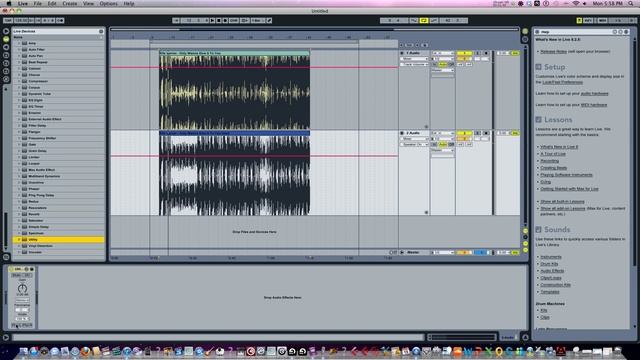Select the Vinyl Distortion device row
Screen dimensions: 640x360
(x=59, y=246)
